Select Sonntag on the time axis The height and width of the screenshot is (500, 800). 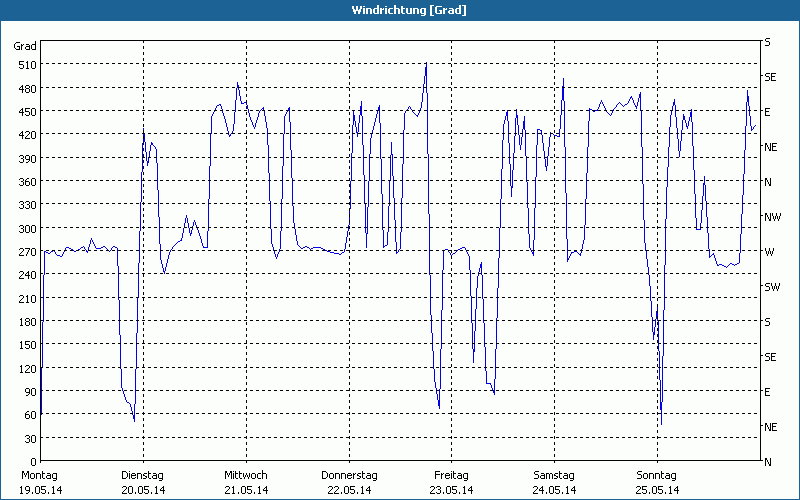pos(656,475)
